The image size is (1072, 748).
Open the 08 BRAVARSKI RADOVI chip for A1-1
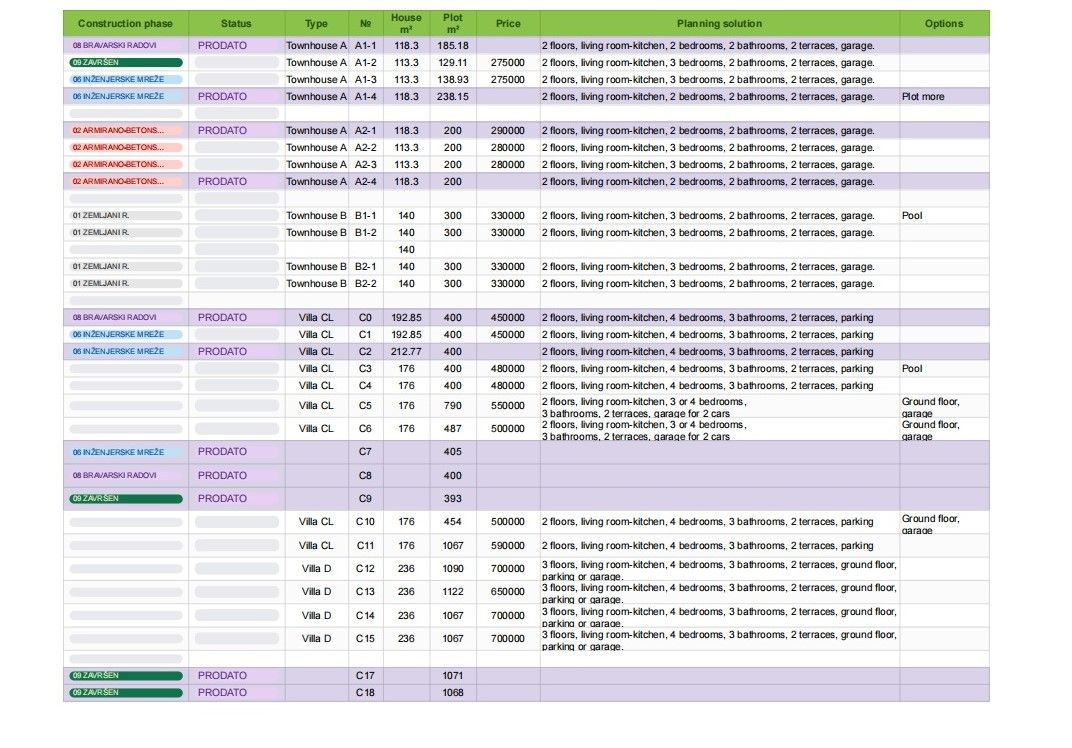126,46
